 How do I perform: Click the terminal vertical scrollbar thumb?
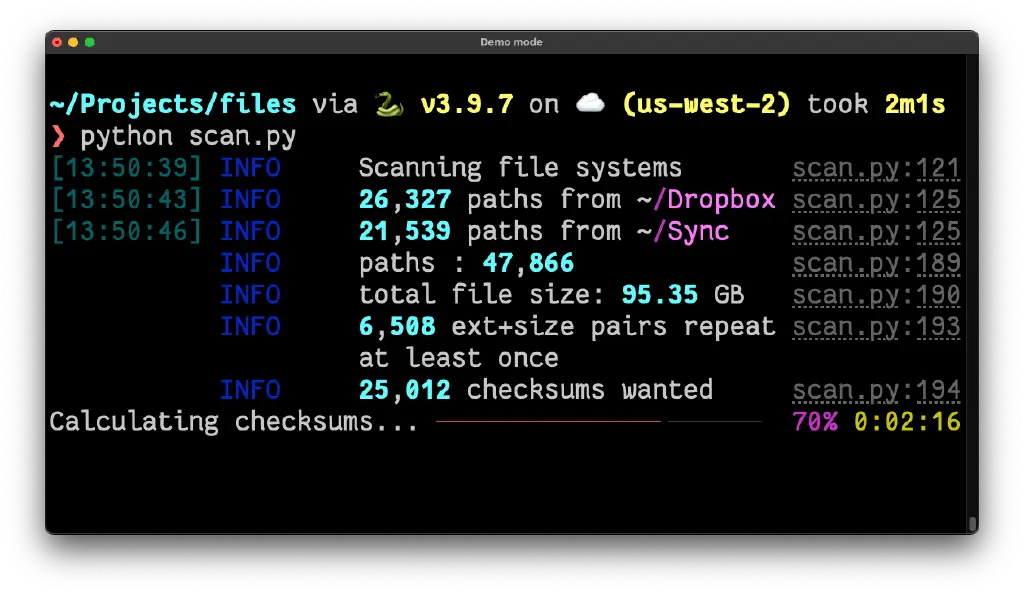click(972, 524)
